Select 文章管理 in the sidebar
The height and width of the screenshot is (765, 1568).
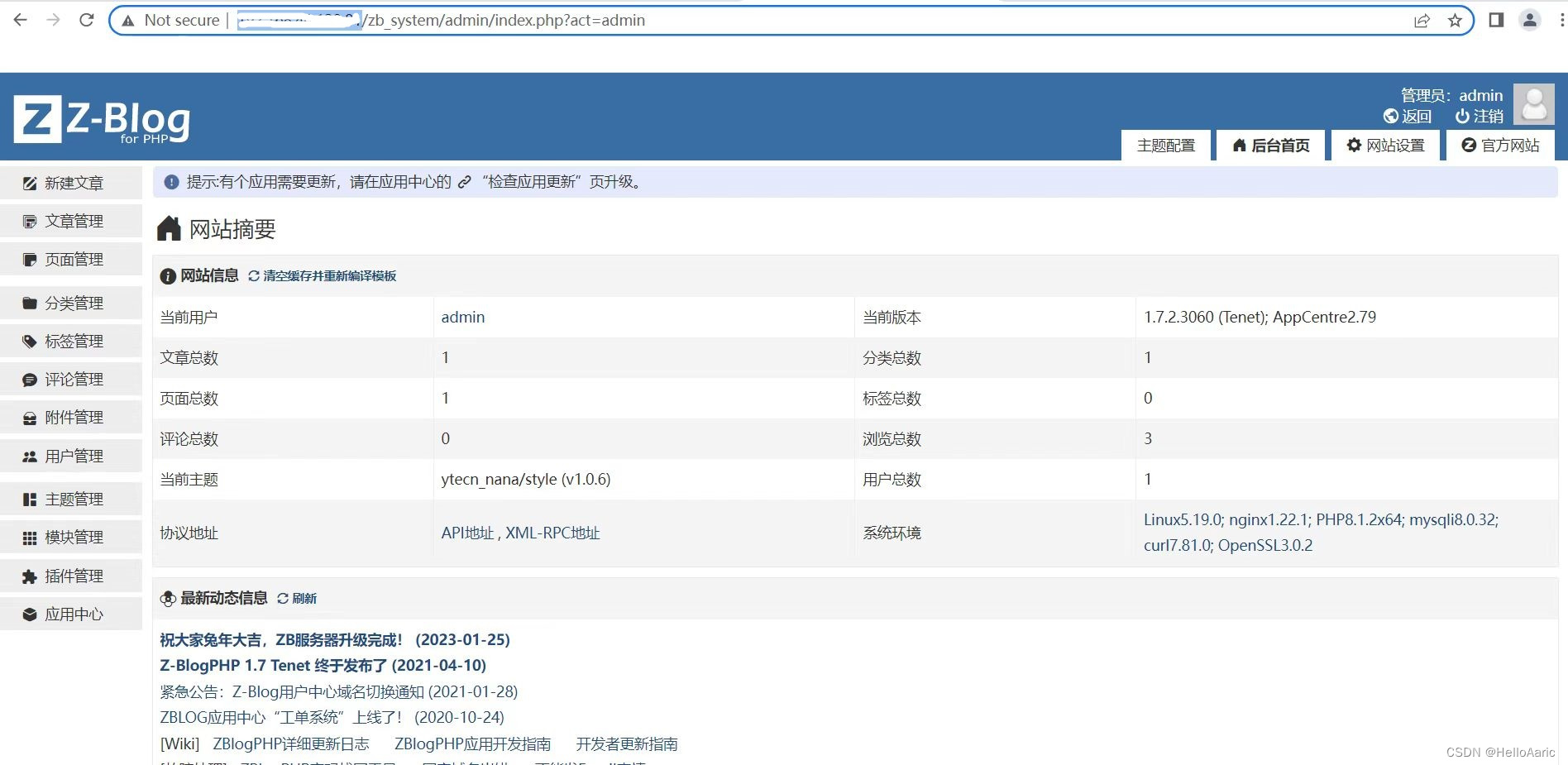pos(73,221)
